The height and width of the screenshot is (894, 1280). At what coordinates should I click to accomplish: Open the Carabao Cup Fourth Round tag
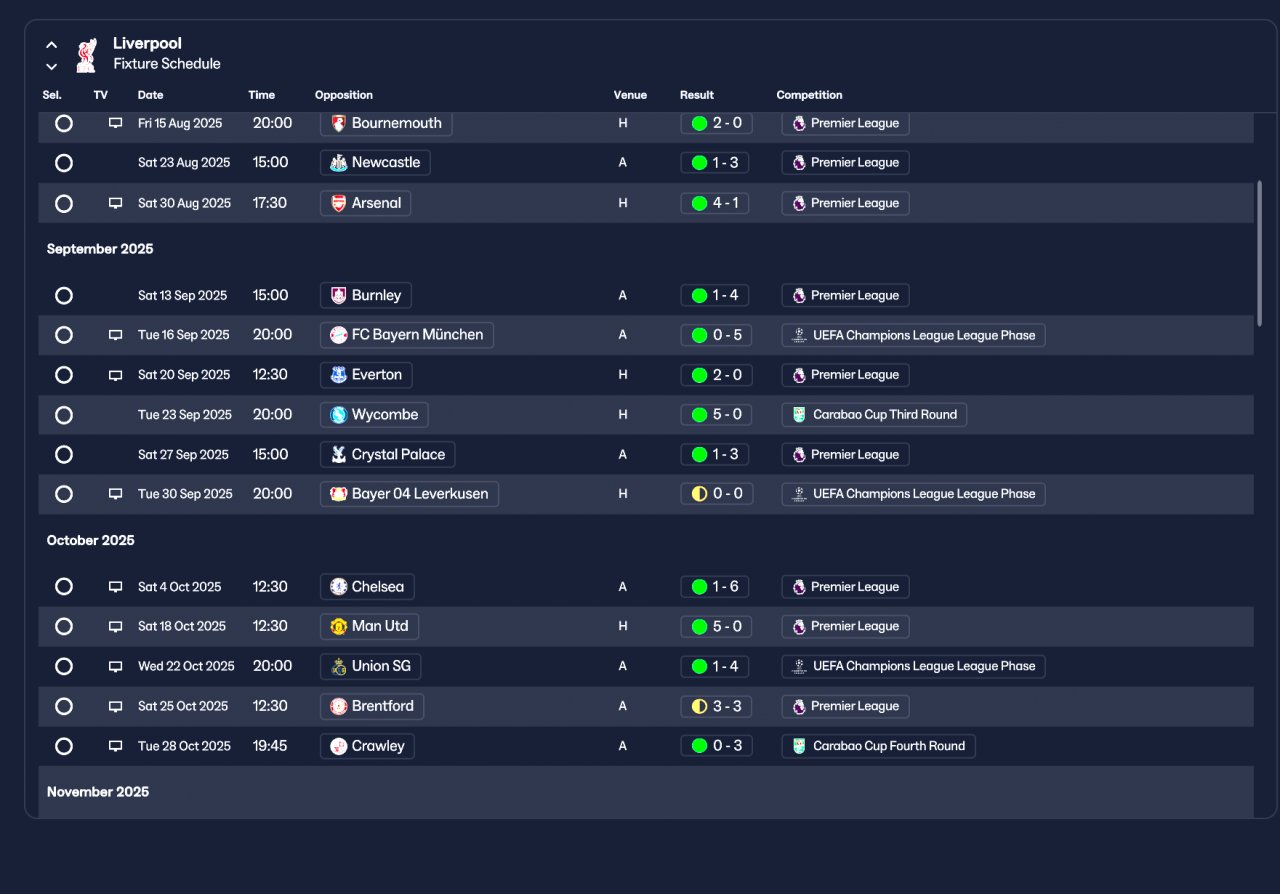pos(878,746)
